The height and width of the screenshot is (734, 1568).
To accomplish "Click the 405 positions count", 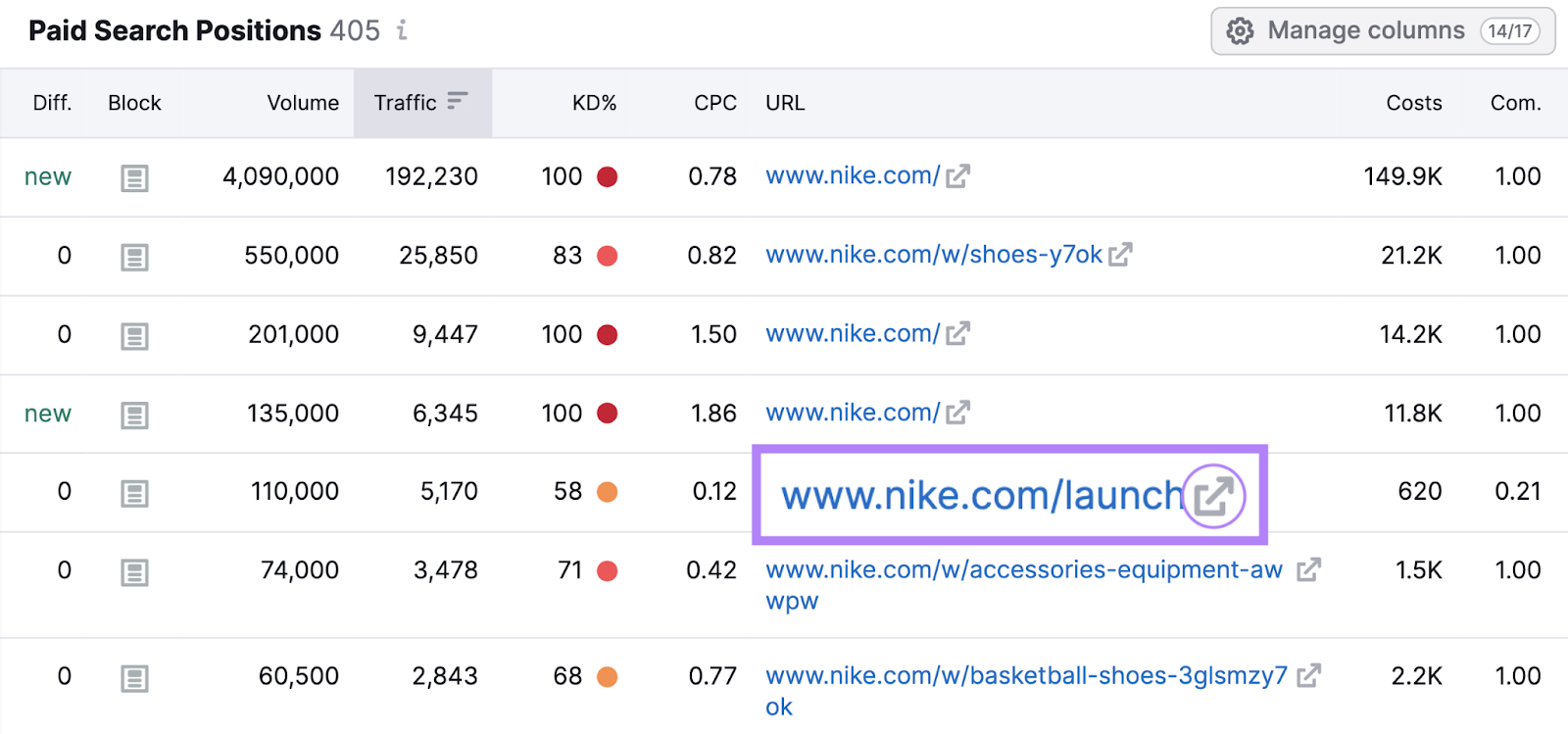I will 355,30.
